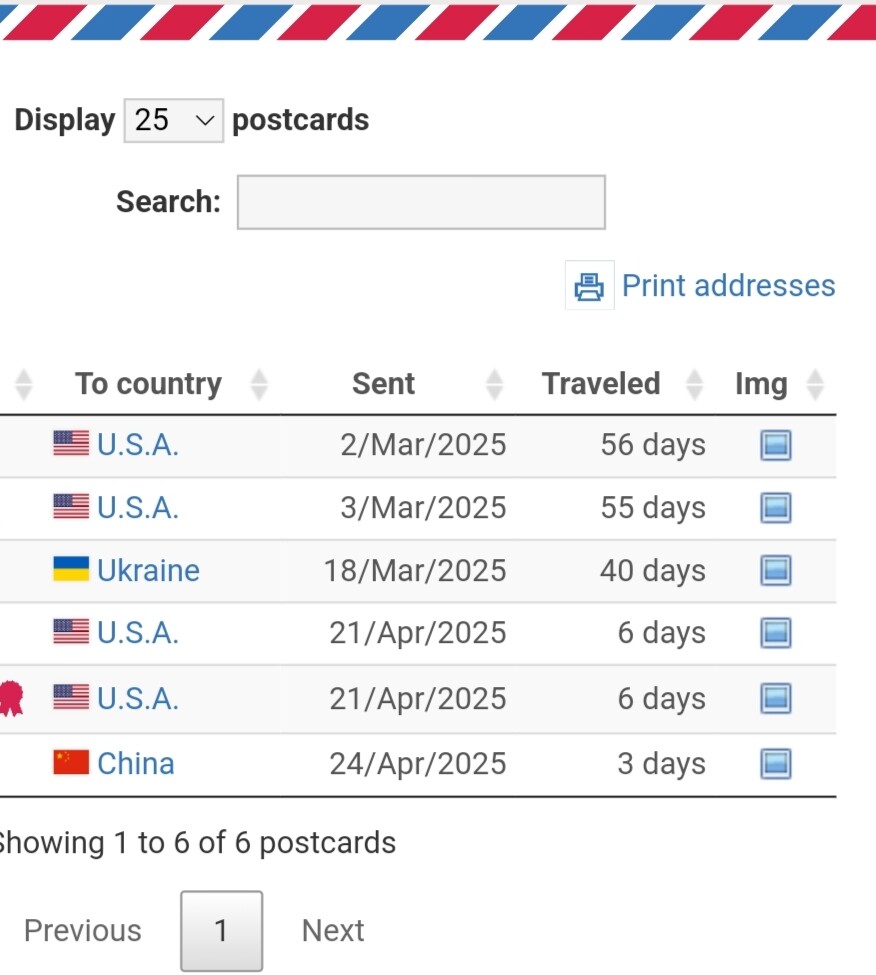The image size is (876, 975).
Task: Open the China country link
Action: pos(136,764)
